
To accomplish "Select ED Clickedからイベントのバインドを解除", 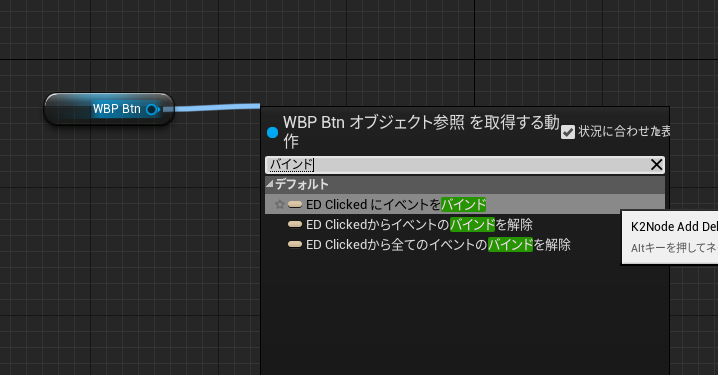I will [x=465, y=224].
